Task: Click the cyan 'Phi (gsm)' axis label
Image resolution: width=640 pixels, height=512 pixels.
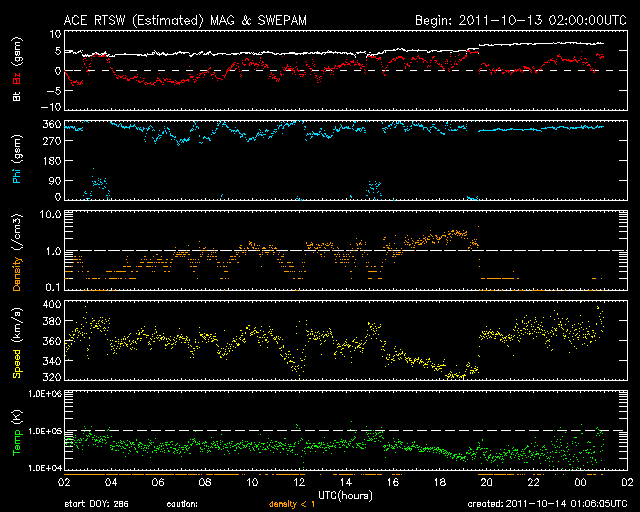Action: pos(17,159)
